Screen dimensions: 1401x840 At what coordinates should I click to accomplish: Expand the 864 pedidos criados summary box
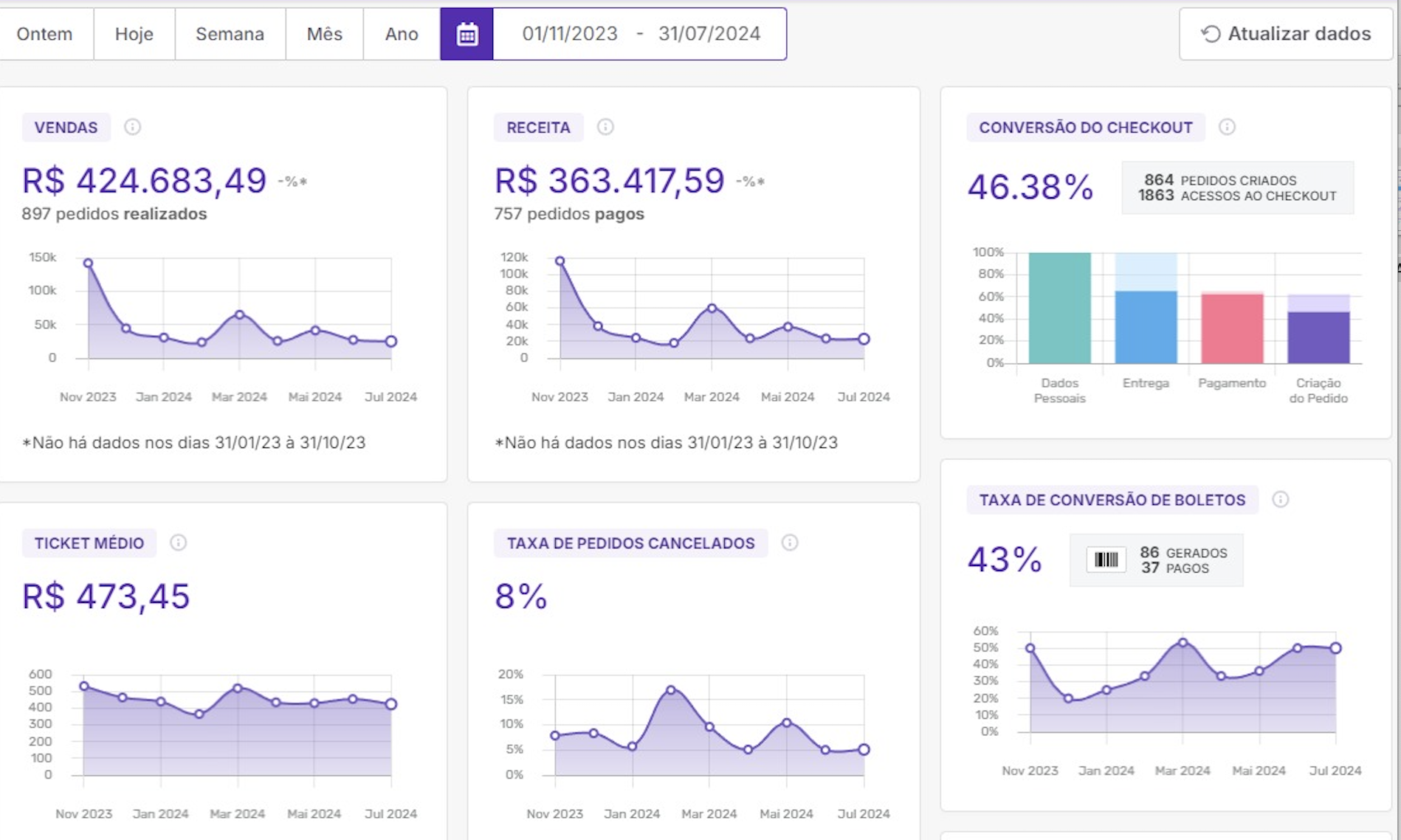1237,187
